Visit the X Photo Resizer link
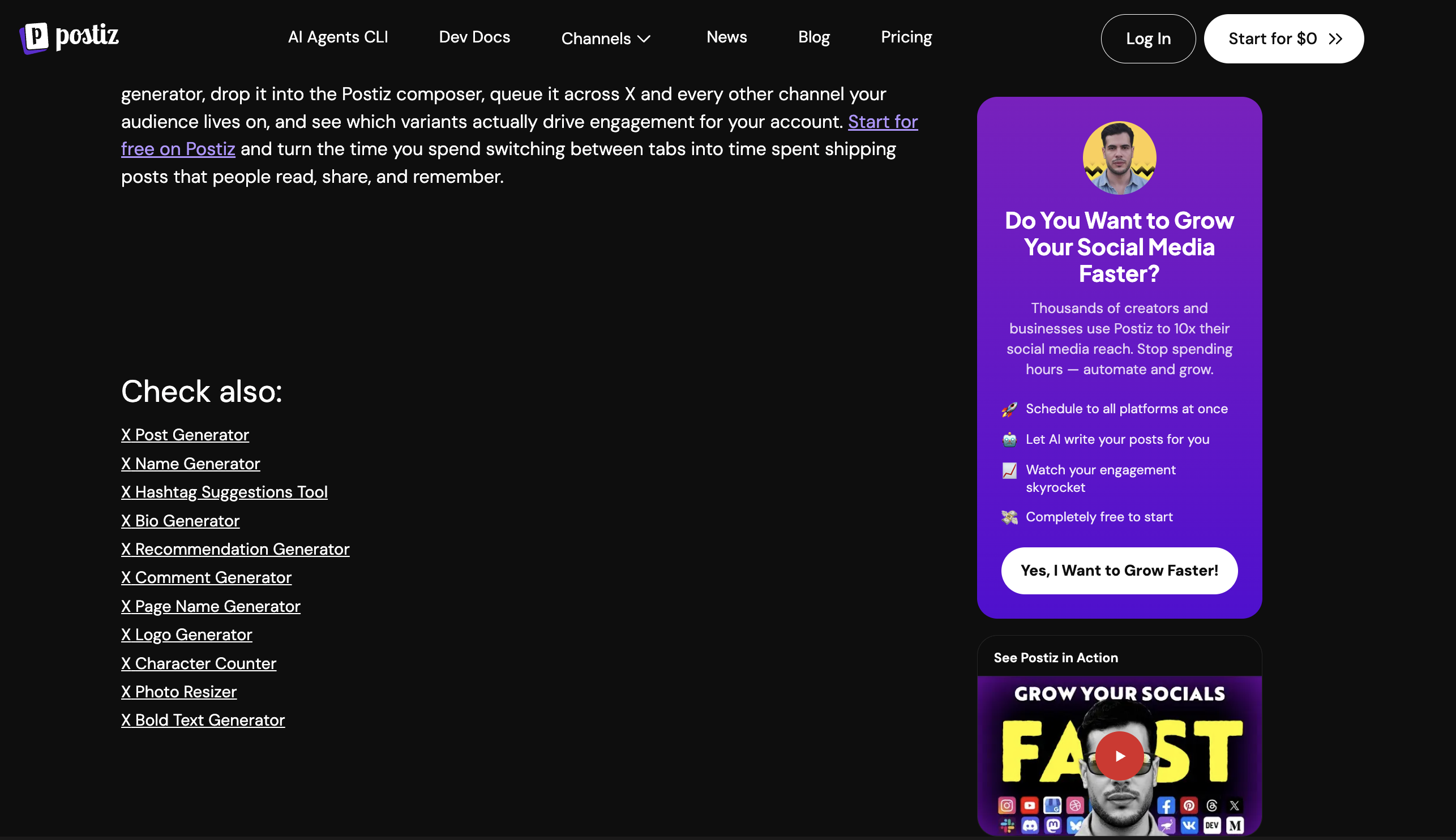 [179, 692]
